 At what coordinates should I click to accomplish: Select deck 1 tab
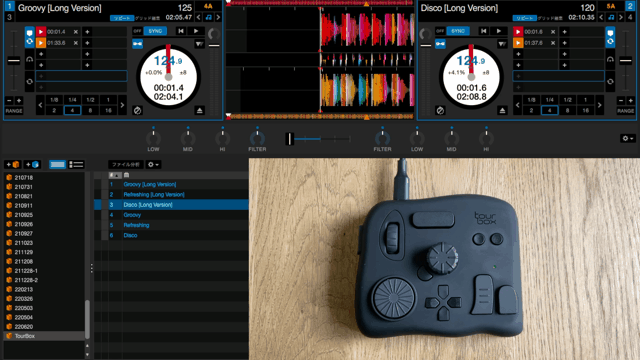[9, 6]
